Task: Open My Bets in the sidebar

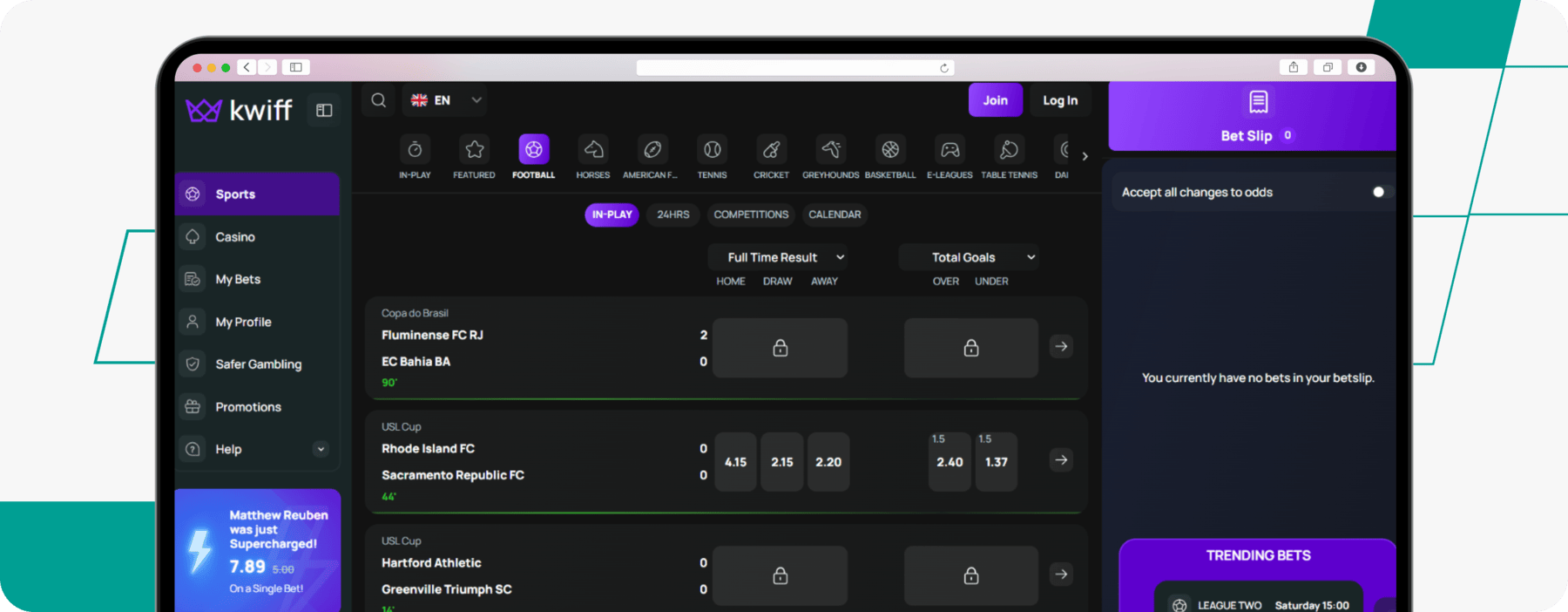Action: (x=258, y=279)
